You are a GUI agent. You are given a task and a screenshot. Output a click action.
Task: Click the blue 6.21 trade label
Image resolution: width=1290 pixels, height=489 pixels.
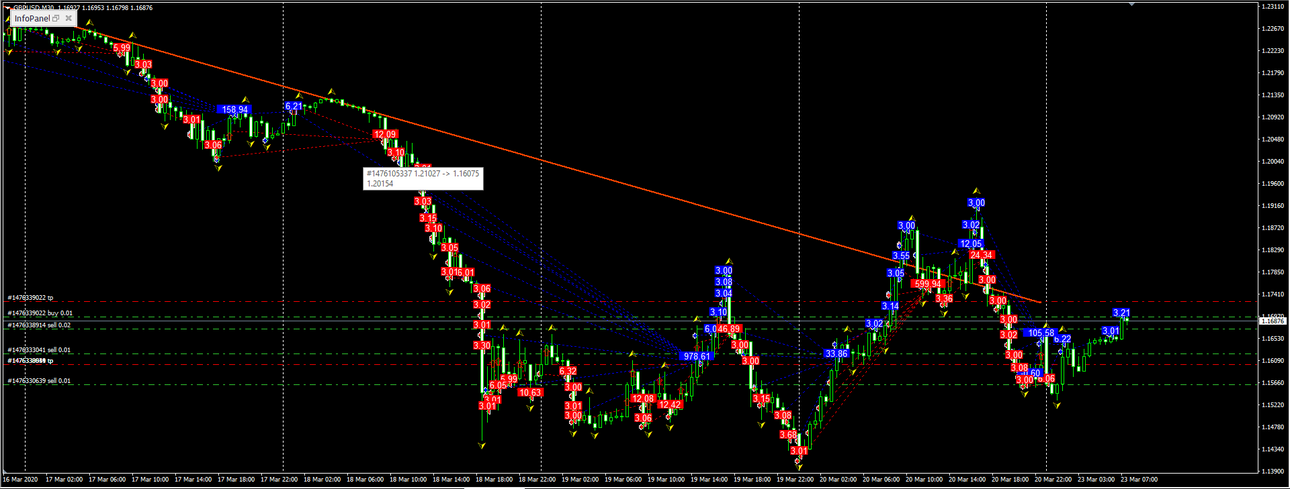click(294, 106)
